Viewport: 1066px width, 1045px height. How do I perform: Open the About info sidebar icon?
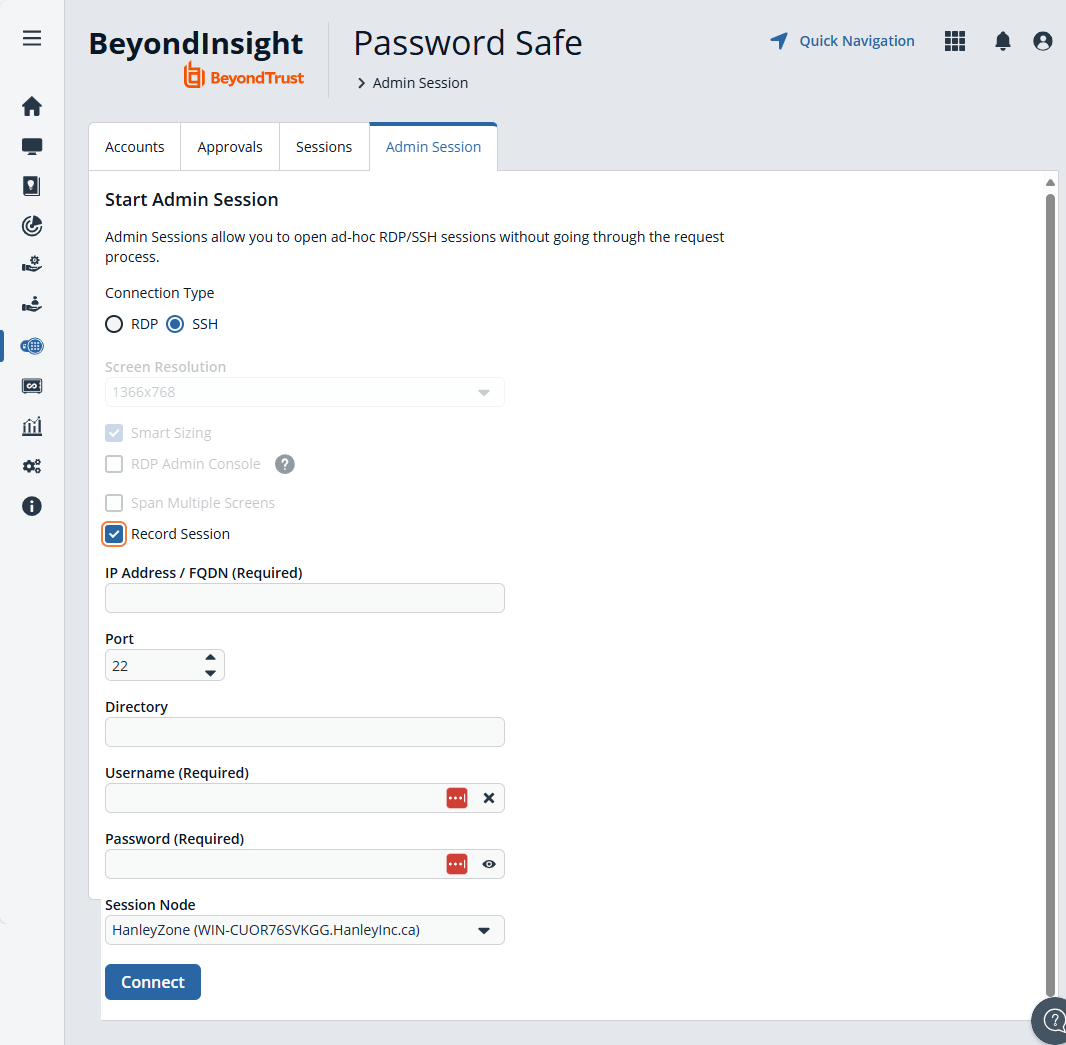32,507
